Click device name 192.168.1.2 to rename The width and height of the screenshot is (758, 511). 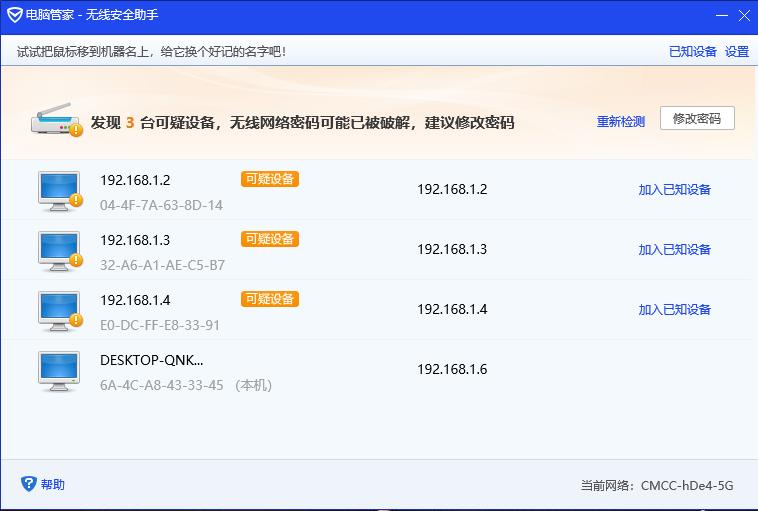click(135, 180)
